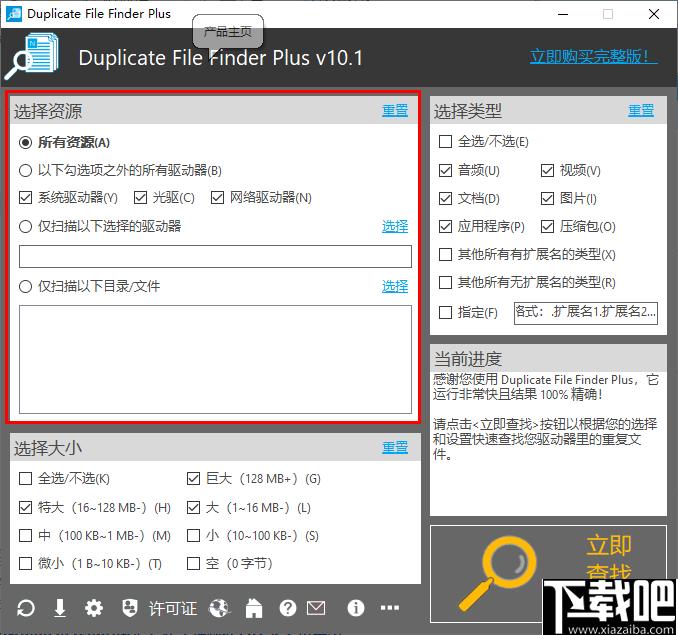Open the more options ellipsis menu
The image size is (678, 635).
point(390,608)
